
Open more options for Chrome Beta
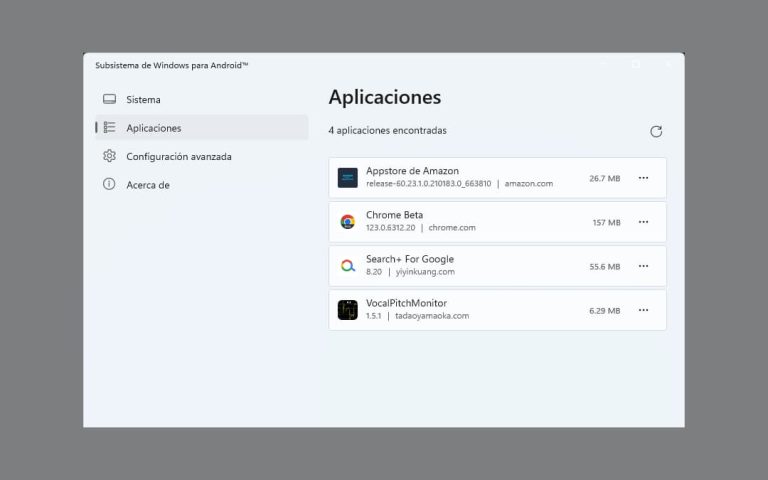[x=643, y=222]
